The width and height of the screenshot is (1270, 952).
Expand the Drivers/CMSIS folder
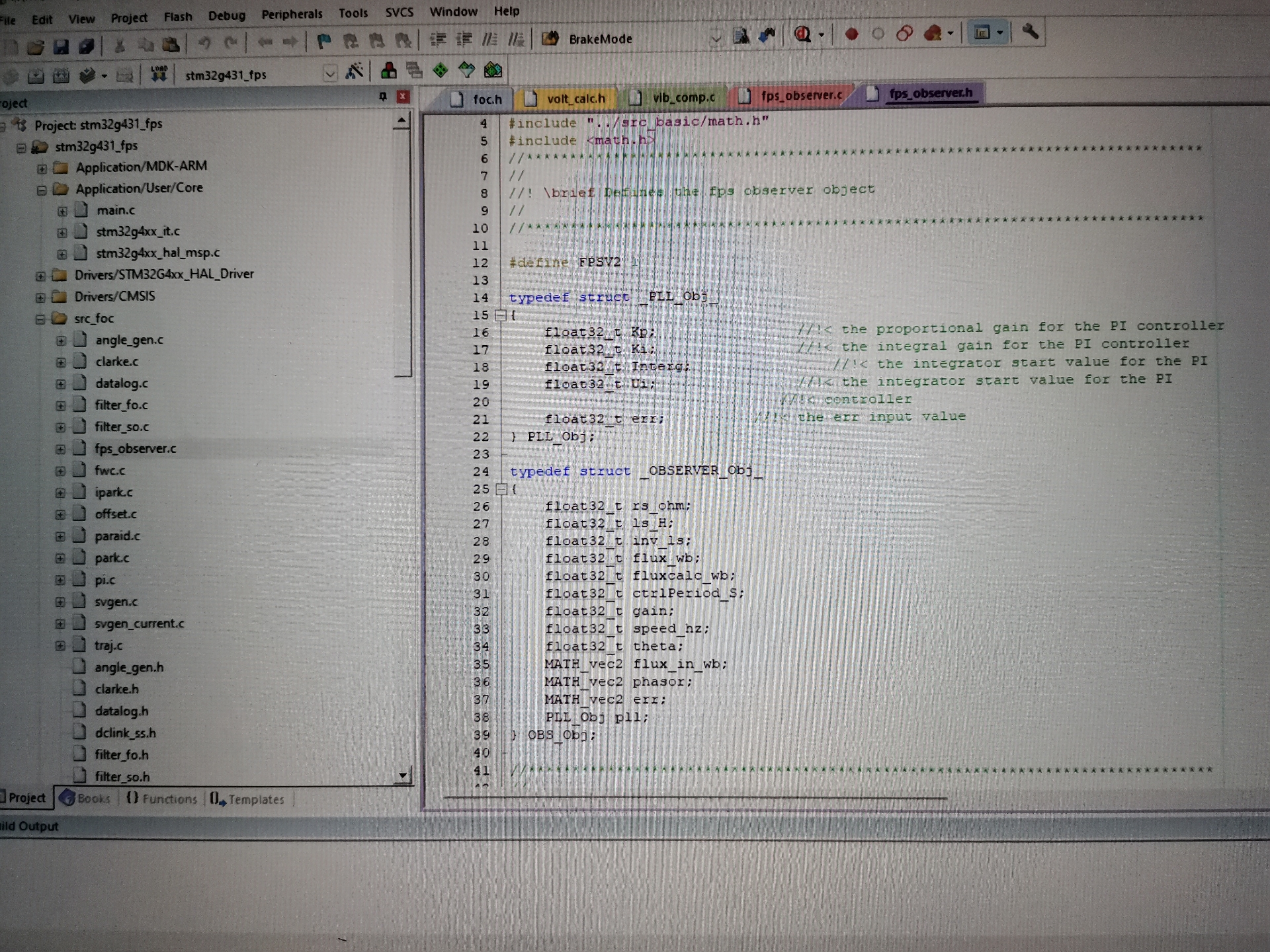(41, 297)
